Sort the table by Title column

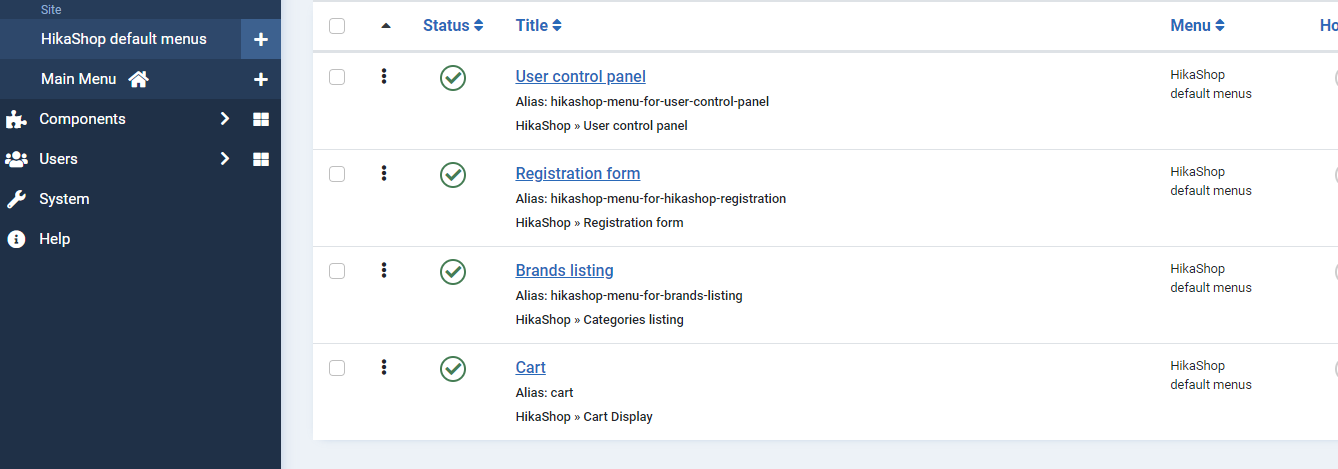538,26
